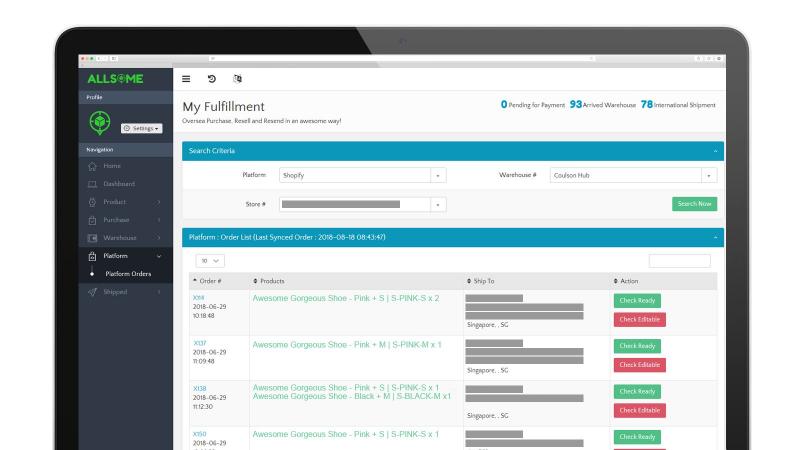Open Warehouse menu item
The height and width of the screenshot is (450, 800).
coord(120,238)
